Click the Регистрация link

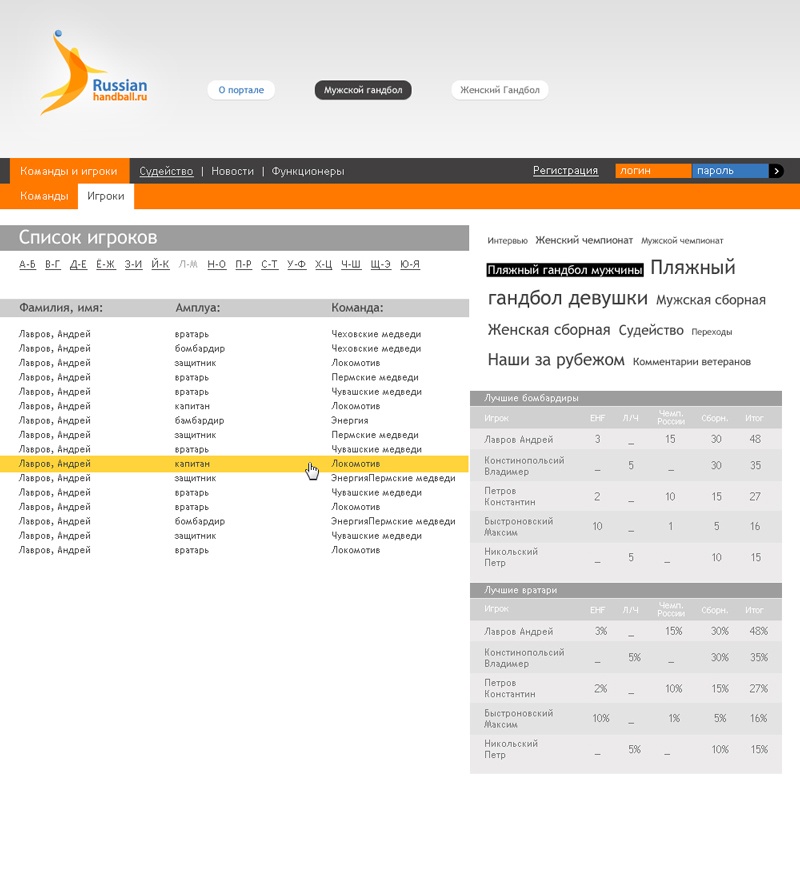tap(565, 171)
